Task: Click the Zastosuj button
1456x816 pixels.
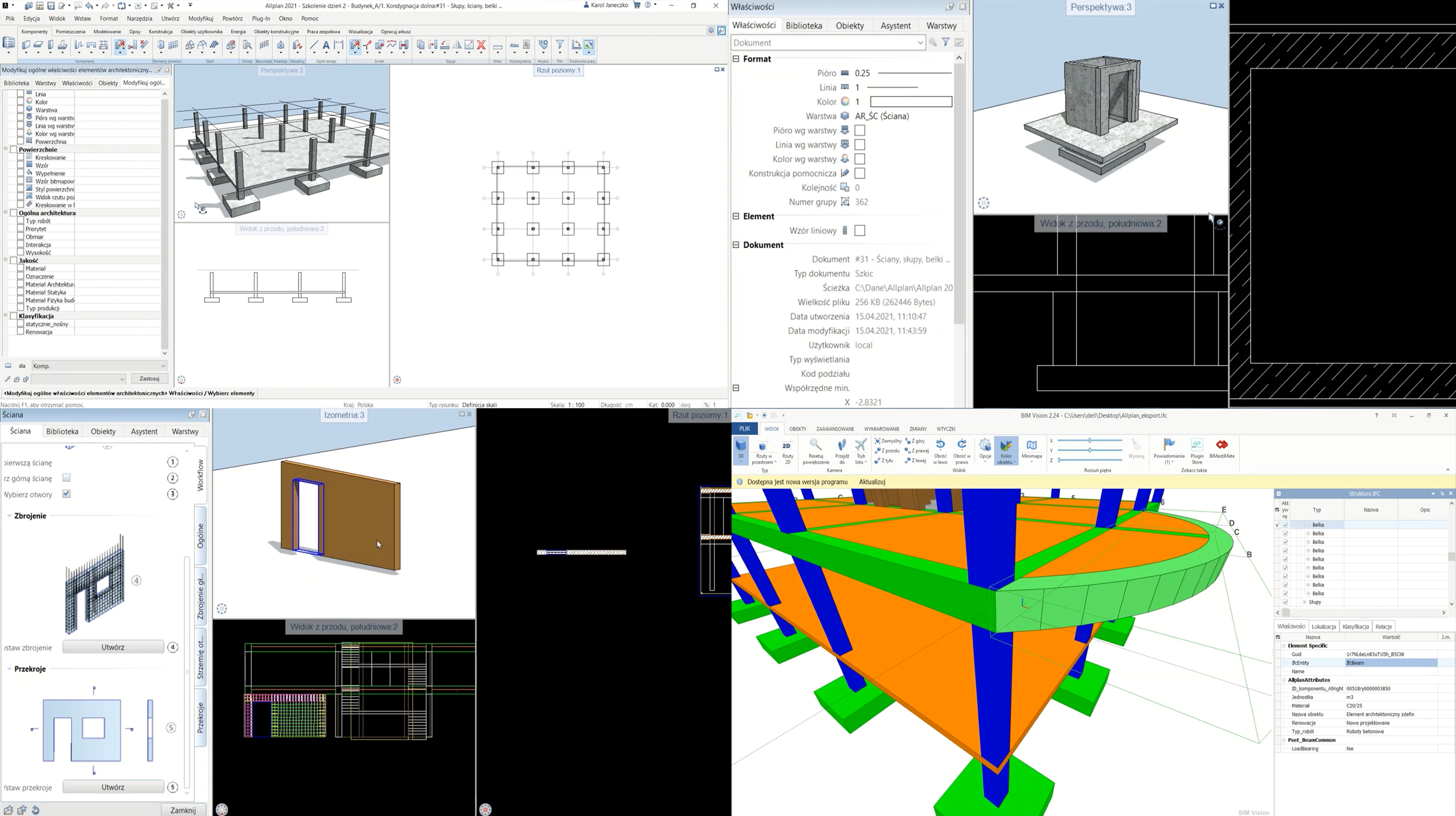Action: coord(150,379)
